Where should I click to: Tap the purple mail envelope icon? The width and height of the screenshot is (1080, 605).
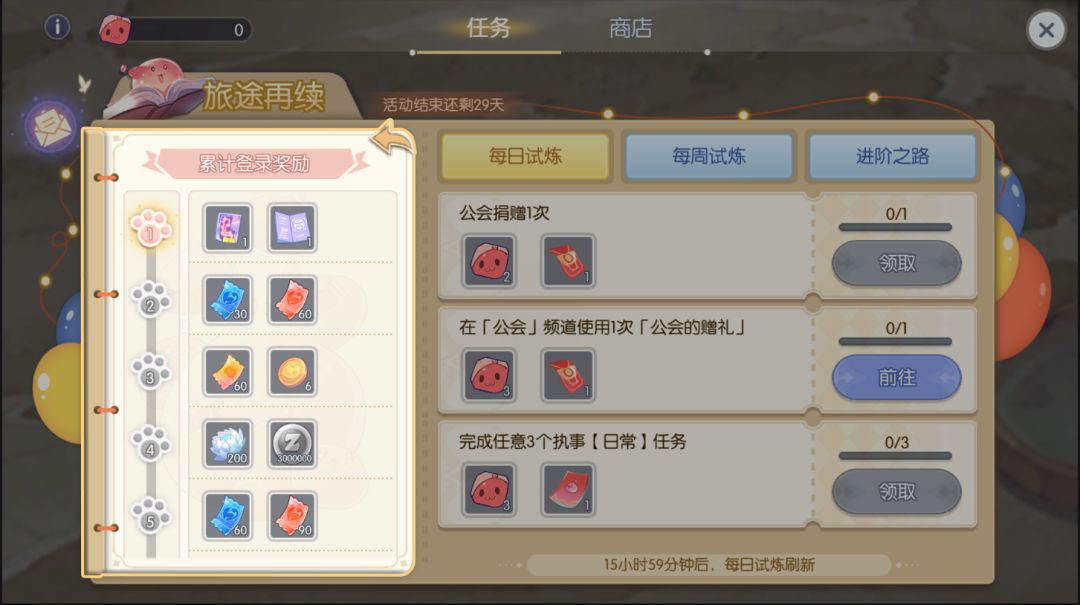point(50,126)
